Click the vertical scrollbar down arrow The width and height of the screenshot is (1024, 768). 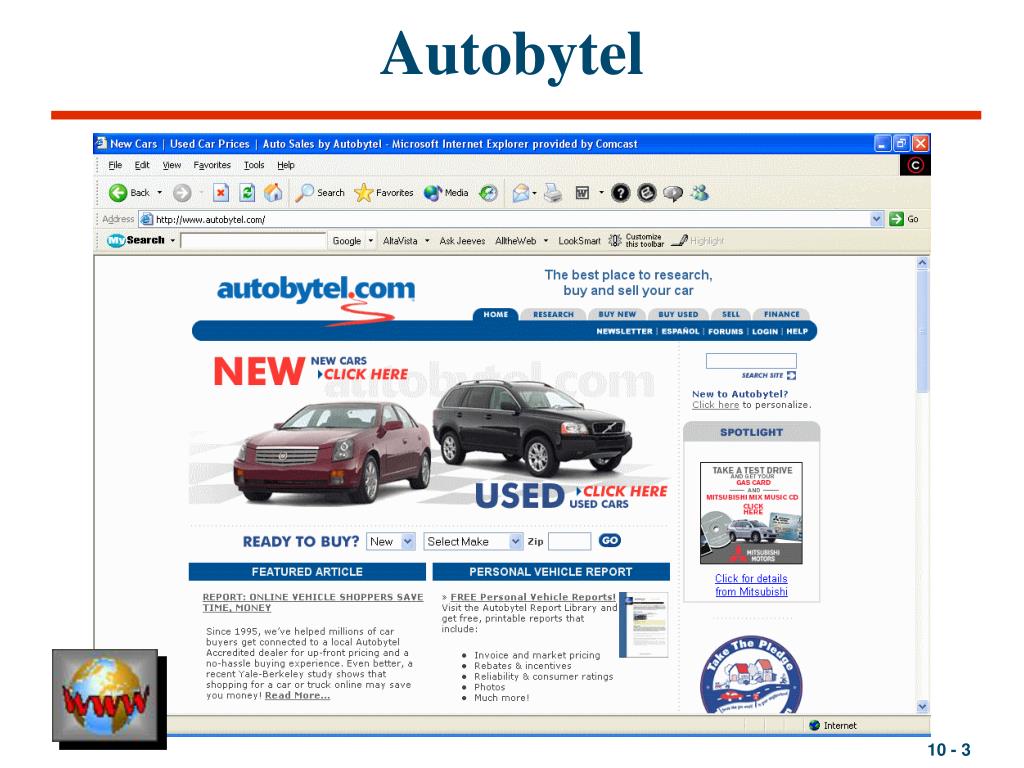tap(922, 707)
